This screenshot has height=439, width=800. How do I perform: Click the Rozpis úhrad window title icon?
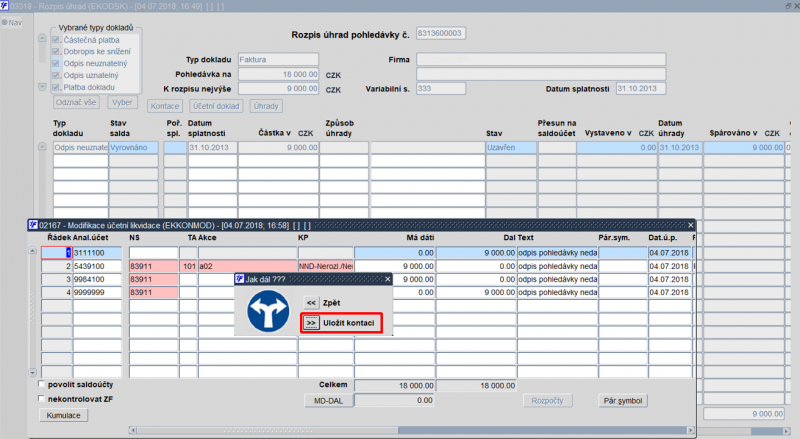pos(6,6)
